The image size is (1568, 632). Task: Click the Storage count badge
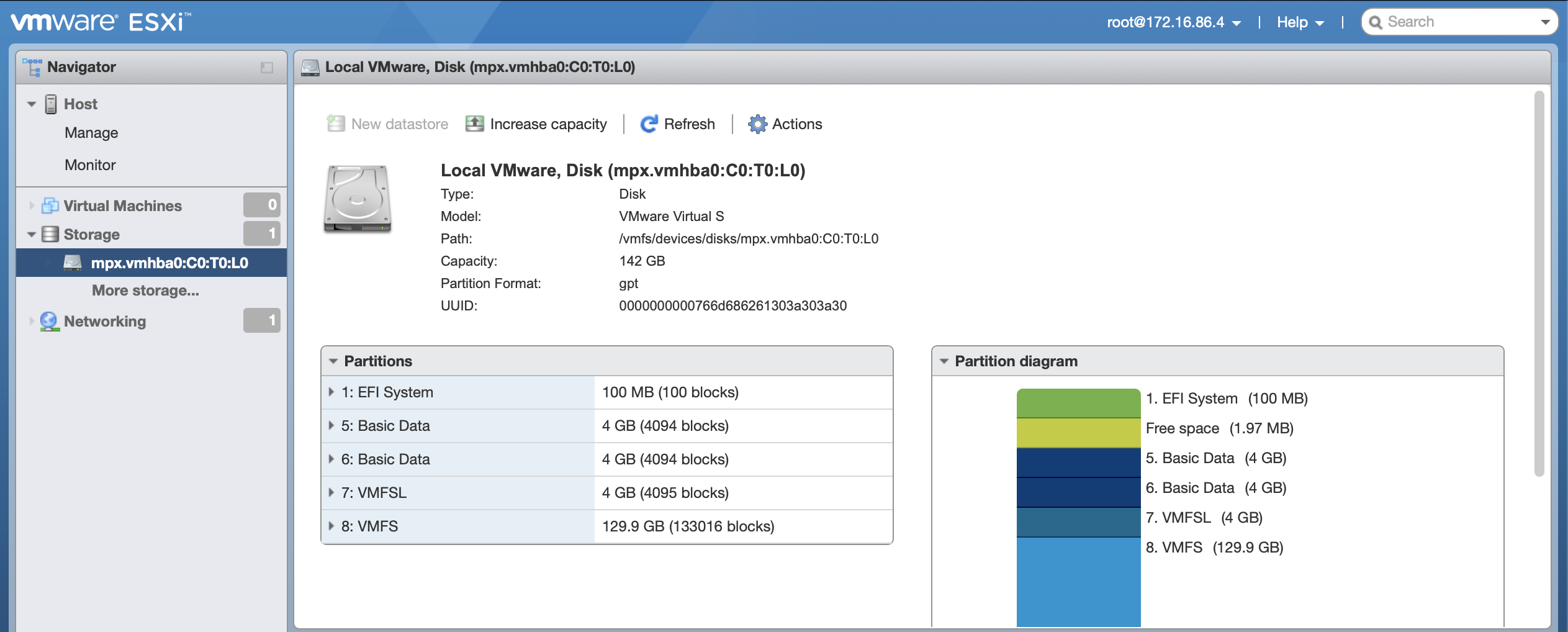262,233
